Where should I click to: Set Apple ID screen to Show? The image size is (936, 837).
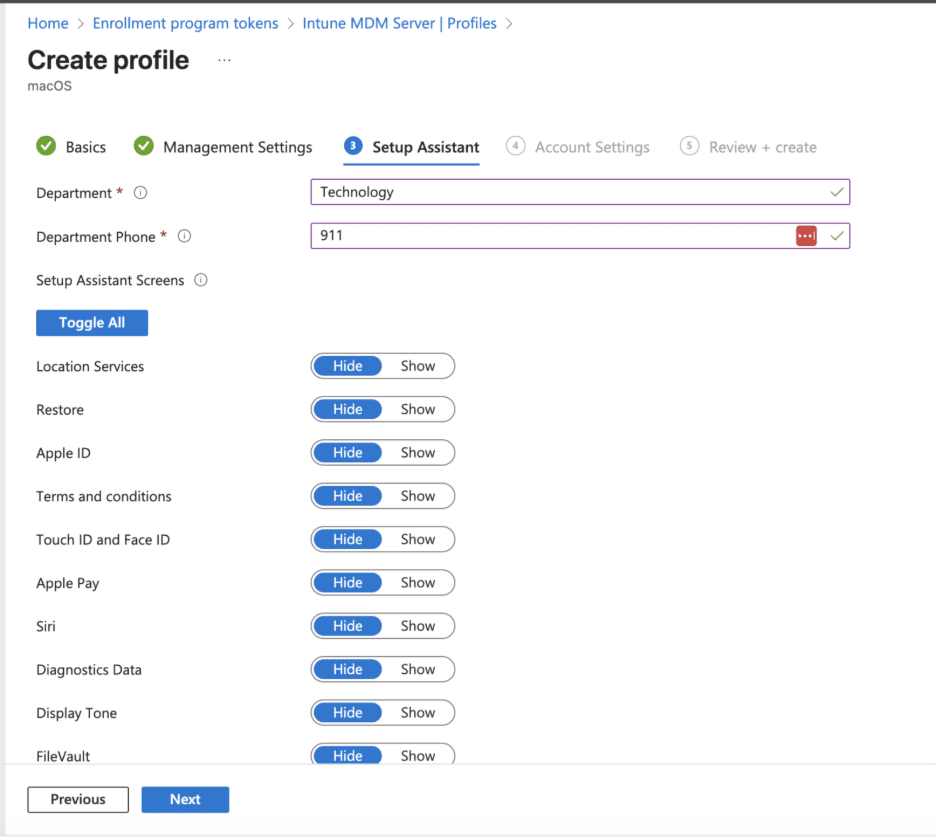418,453
